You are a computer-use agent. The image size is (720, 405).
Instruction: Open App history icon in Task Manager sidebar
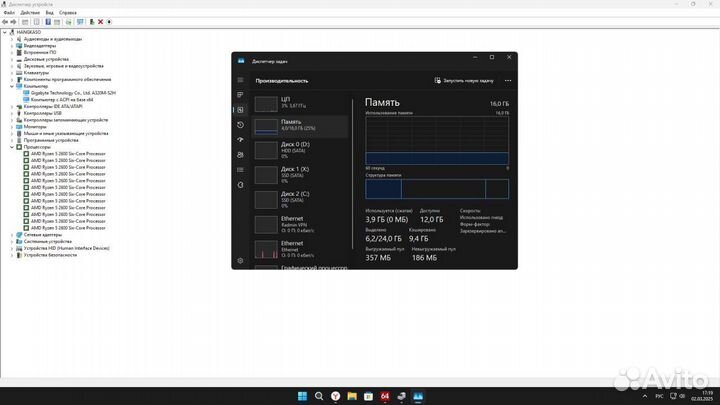(240, 125)
